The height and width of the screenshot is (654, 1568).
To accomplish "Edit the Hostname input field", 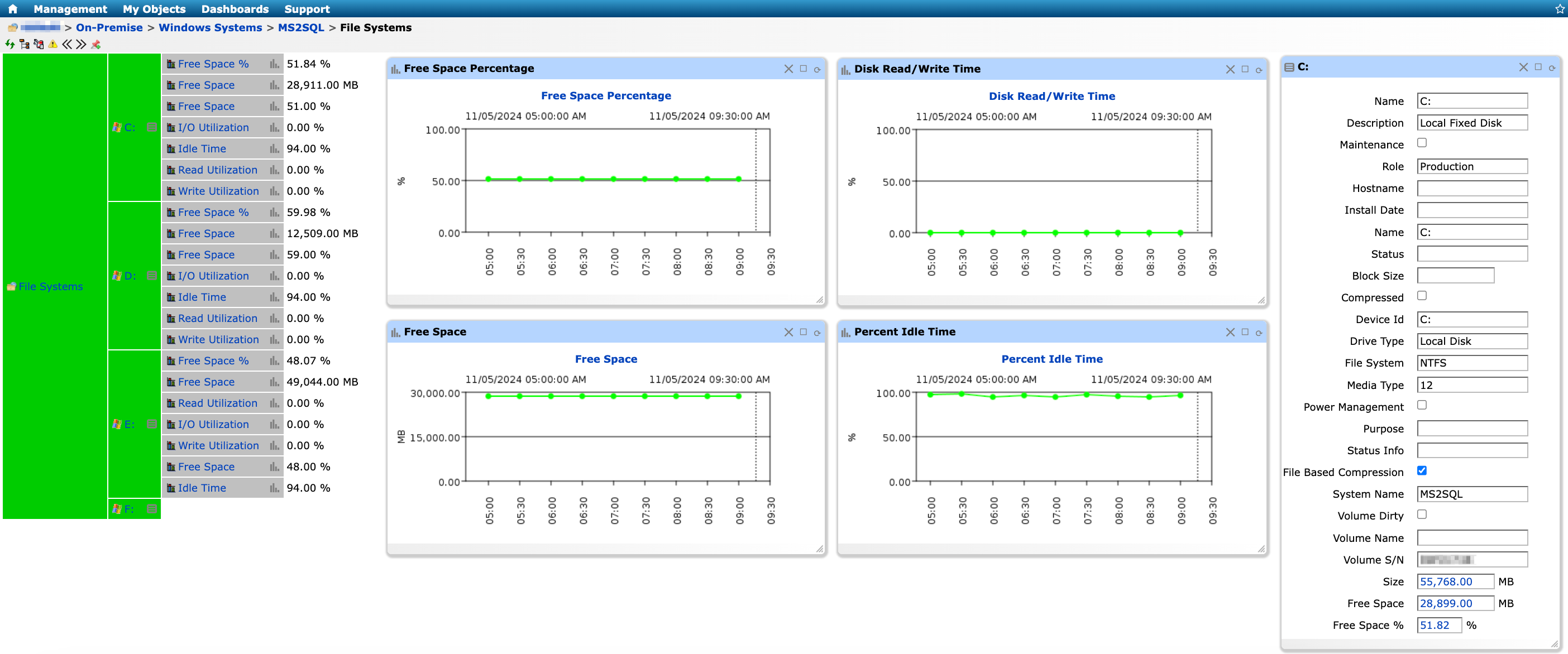I will pos(1473,188).
